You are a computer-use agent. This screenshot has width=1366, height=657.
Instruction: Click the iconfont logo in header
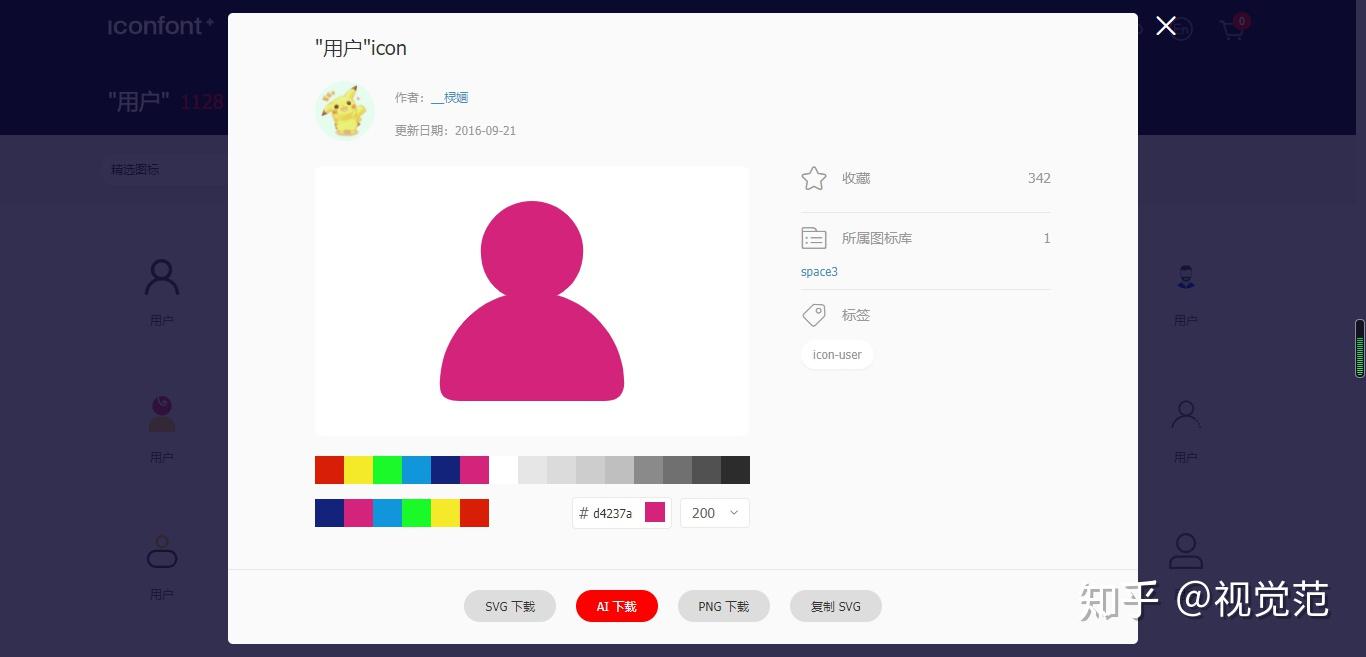161,26
